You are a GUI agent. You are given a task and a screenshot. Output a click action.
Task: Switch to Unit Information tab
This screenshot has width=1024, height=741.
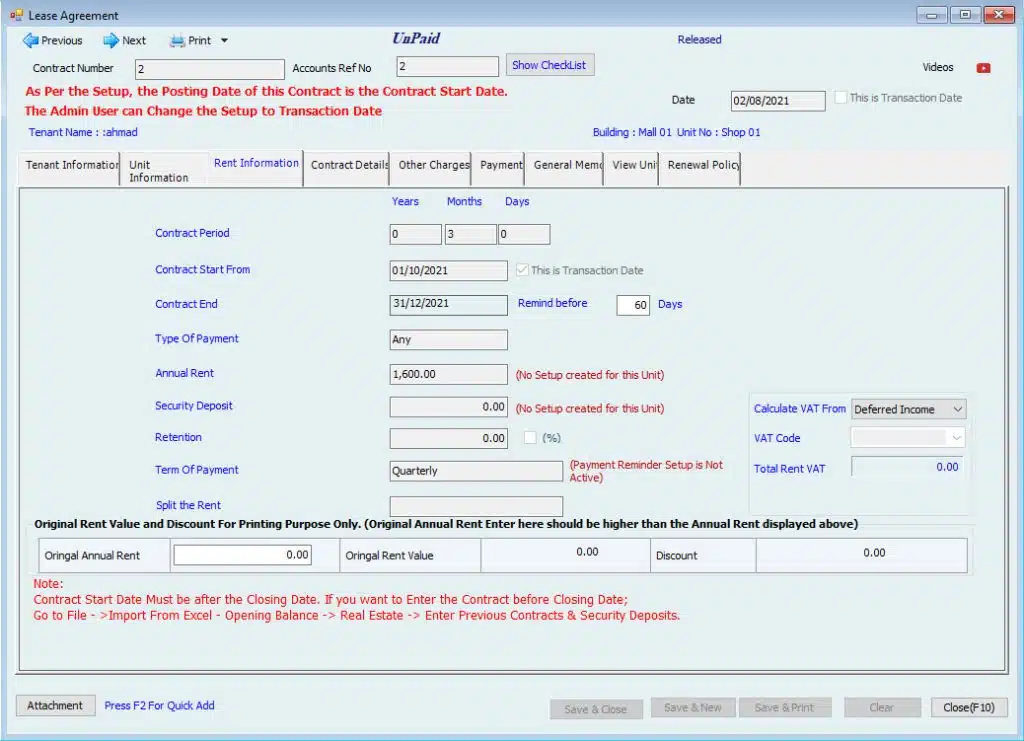[163, 171]
